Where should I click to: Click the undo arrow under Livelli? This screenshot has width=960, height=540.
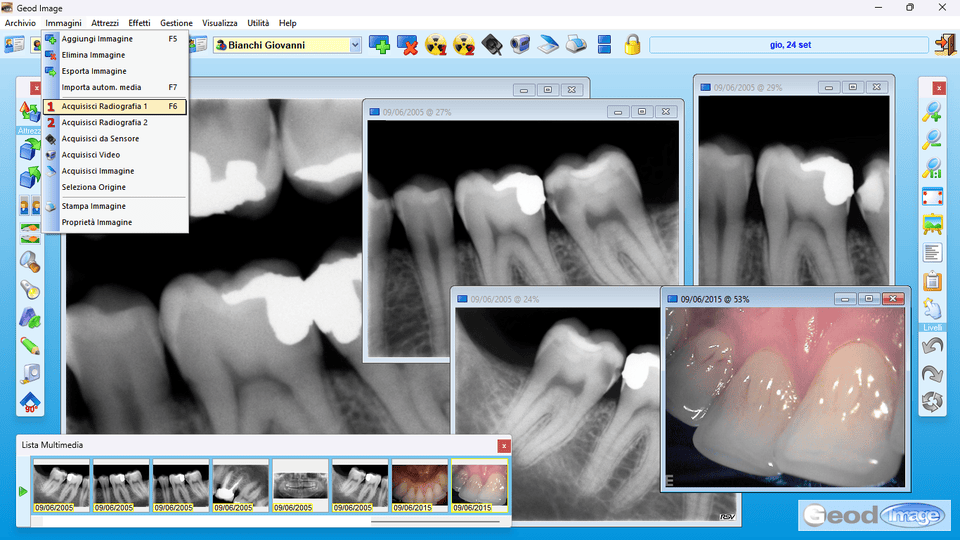tap(932, 346)
